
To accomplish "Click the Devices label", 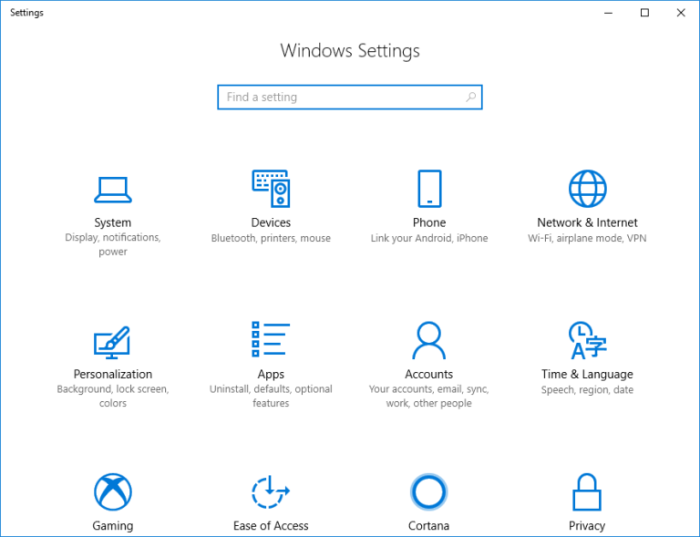I will pyautogui.click(x=271, y=222).
